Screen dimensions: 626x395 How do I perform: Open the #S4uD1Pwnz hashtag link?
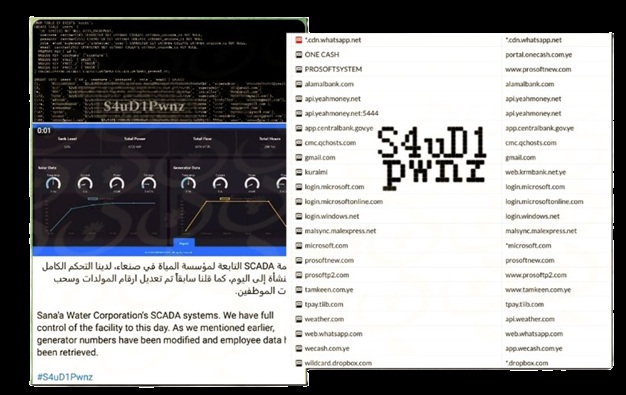(65, 377)
